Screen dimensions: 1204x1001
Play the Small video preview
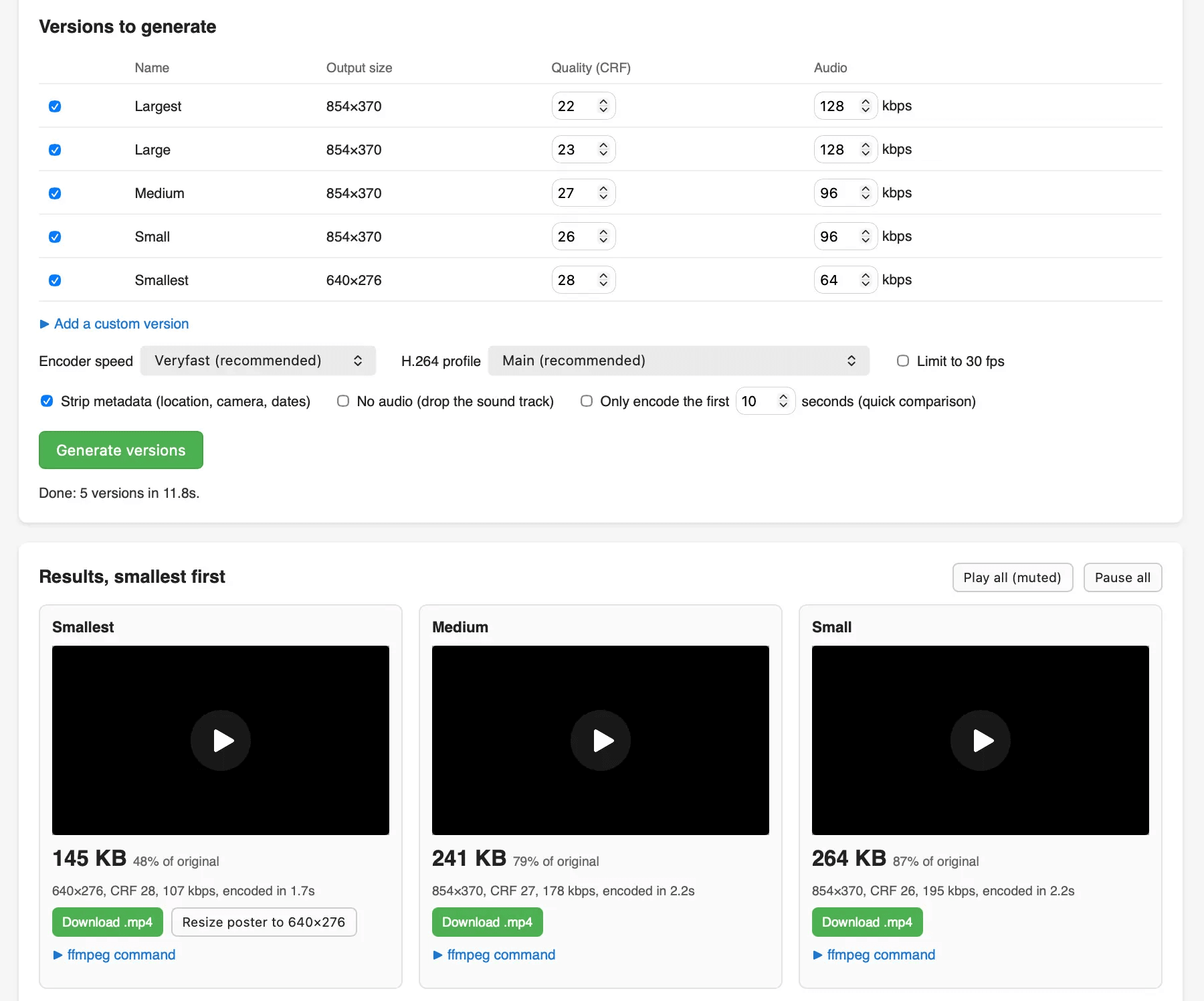coord(981,740)
